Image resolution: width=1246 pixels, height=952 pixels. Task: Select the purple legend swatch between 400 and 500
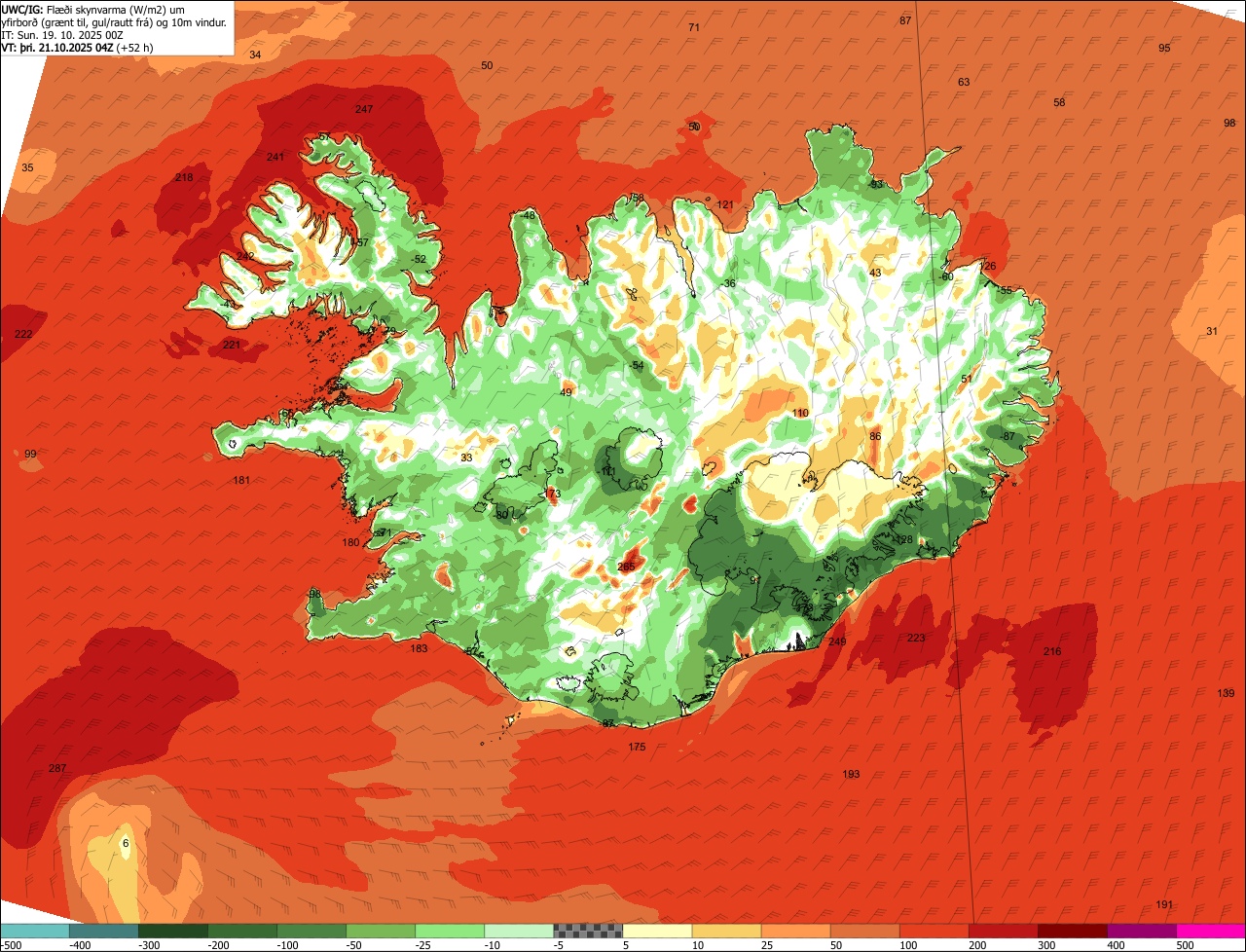coord(1142,931)
